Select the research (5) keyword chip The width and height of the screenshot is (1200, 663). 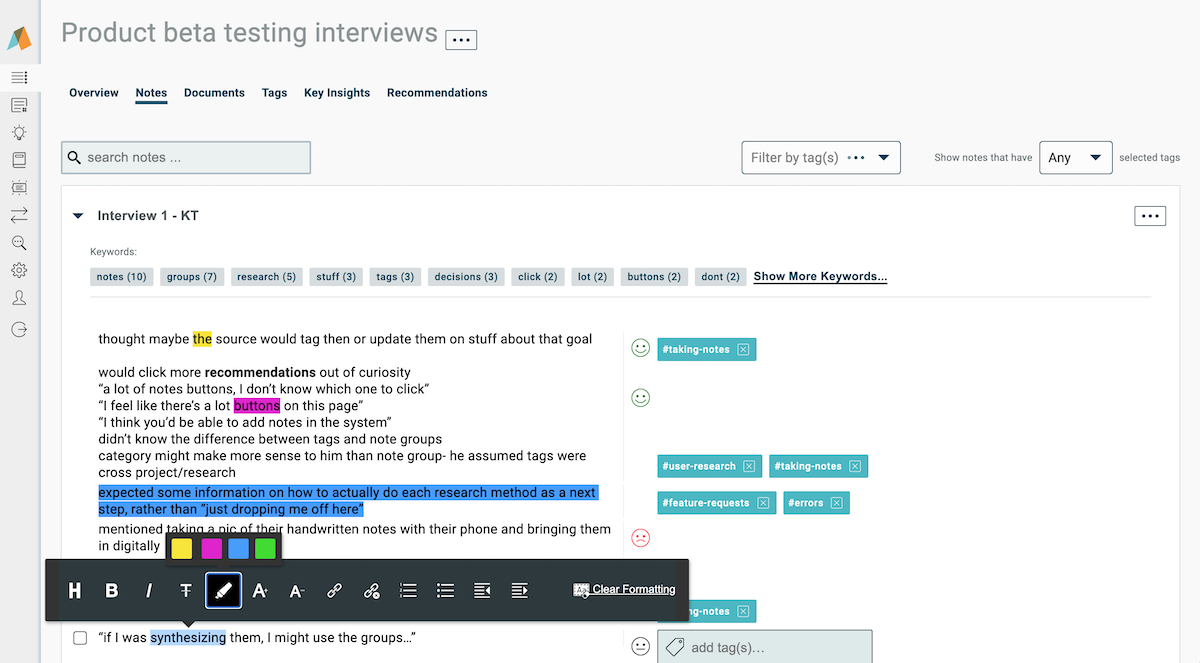(x=266, y=277)
